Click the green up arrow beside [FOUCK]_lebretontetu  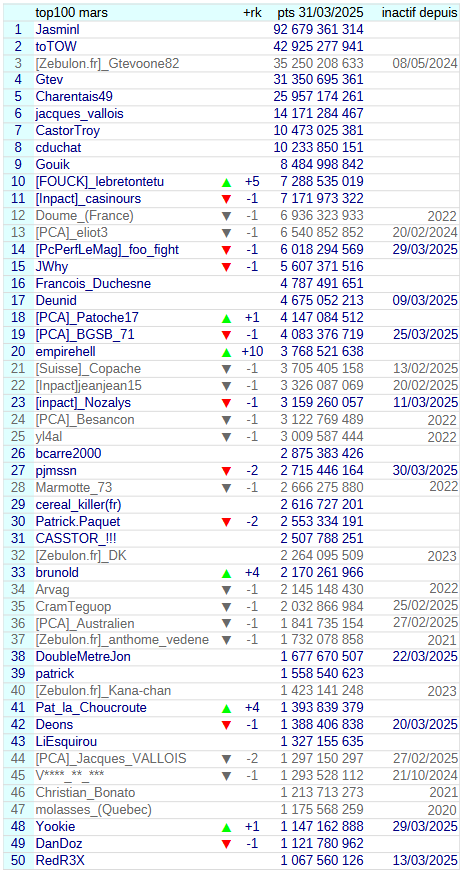[226, 182]
